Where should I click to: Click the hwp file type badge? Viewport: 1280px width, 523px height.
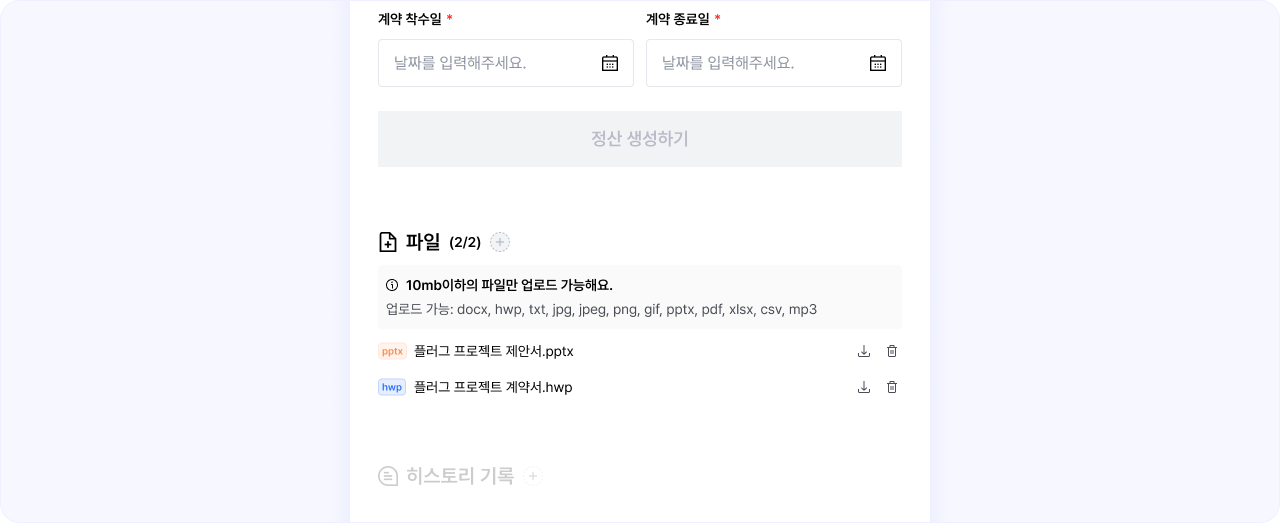392,387
